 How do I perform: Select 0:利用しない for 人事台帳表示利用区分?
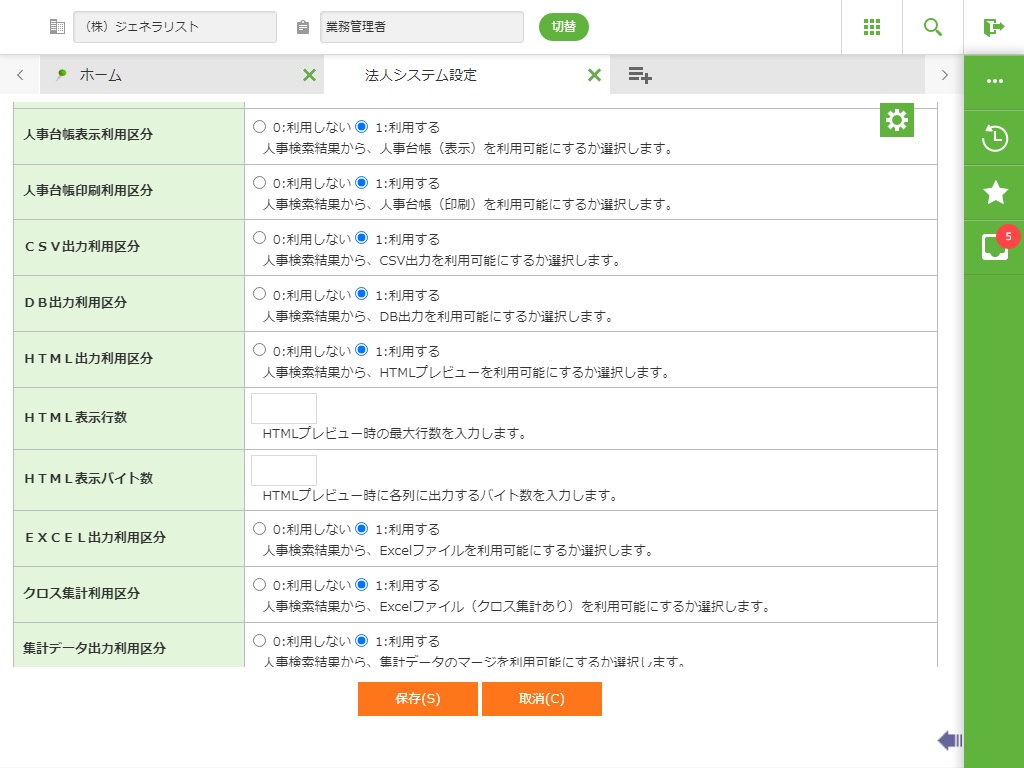pos(260,127)
